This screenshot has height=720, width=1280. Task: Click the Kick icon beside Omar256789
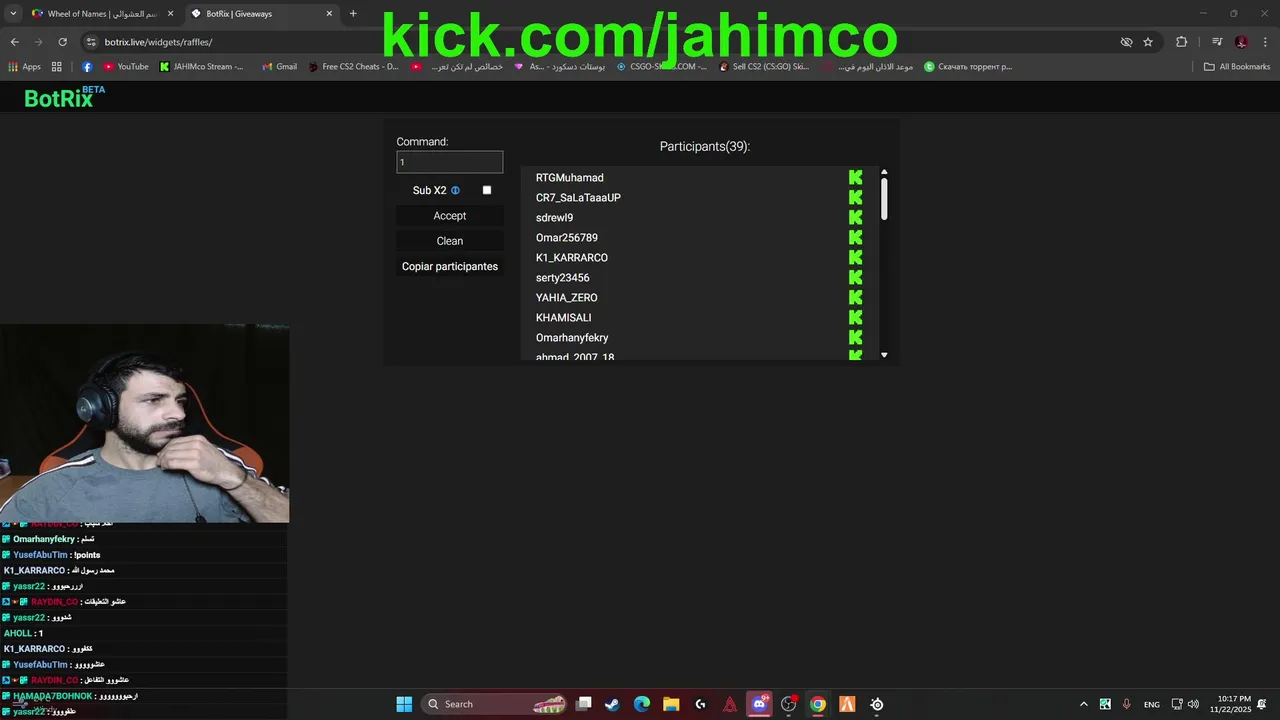click(855, 237)
